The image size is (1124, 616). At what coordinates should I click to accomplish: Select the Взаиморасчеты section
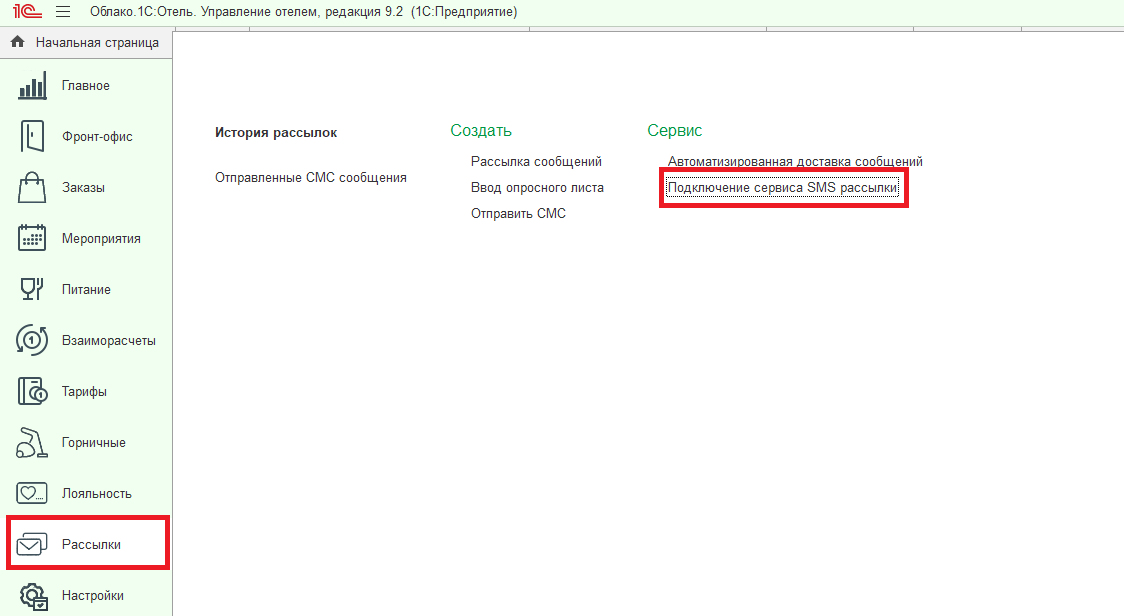[x=108, y=340]
